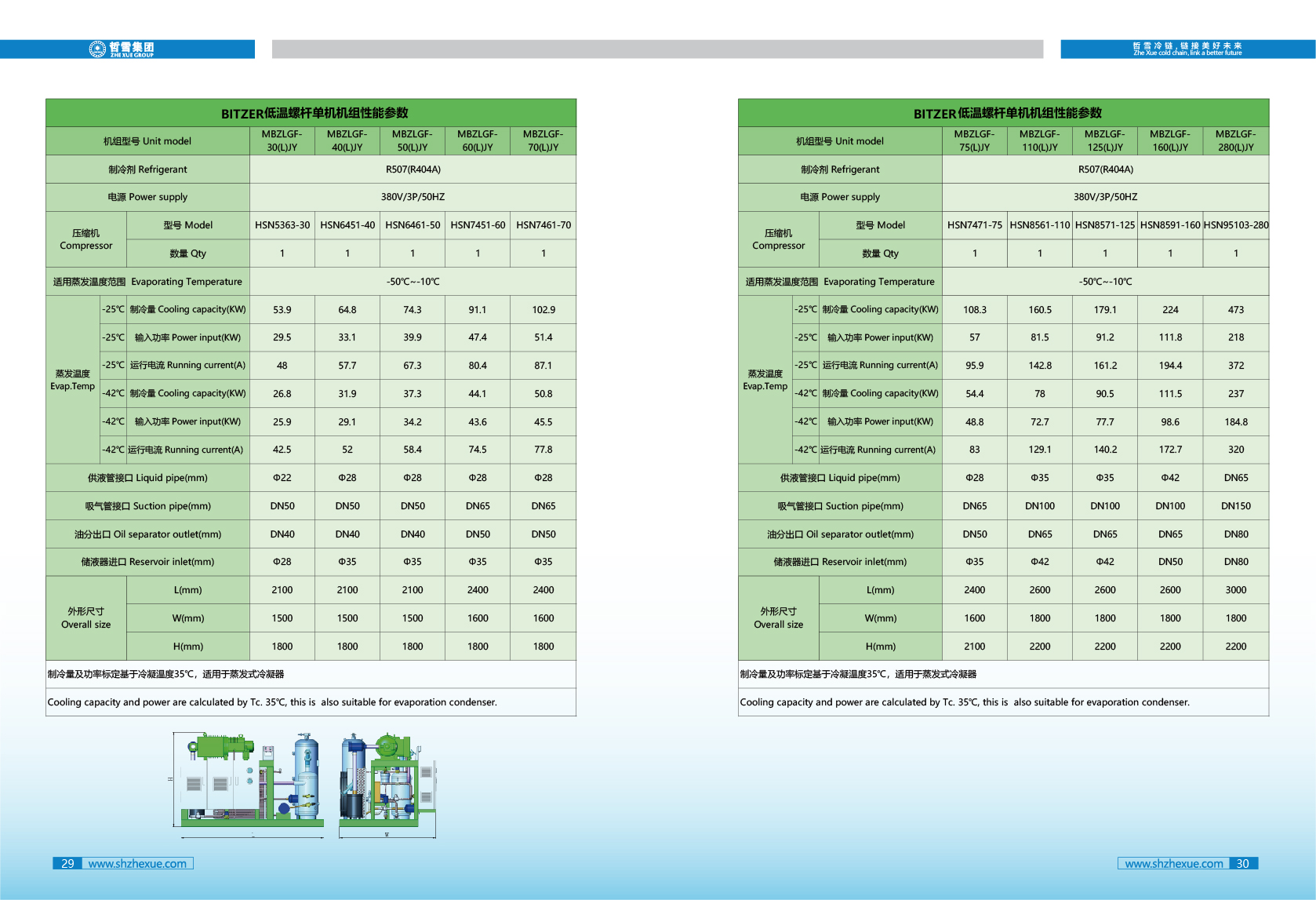Select column header MBZLGF-75(L)JY
1316x900 pixels.
point(975,140)
